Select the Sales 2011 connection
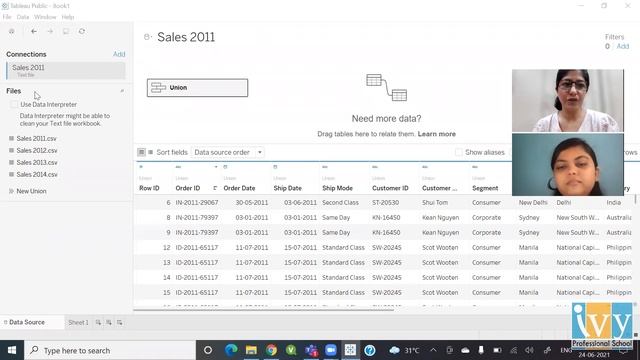Screen dimensions: 640x360 [x=66, y=70]
